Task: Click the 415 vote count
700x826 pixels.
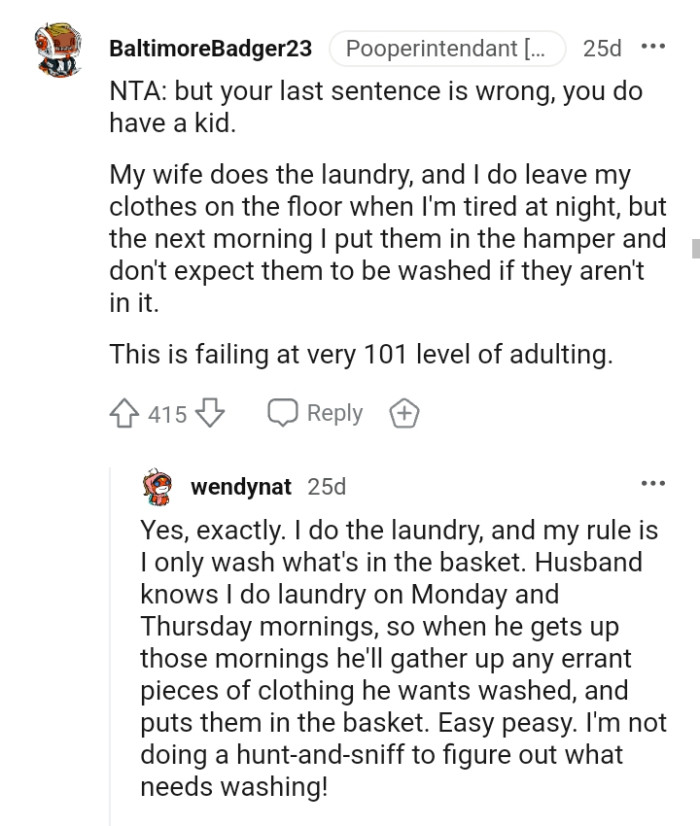Action: (165, 413)
